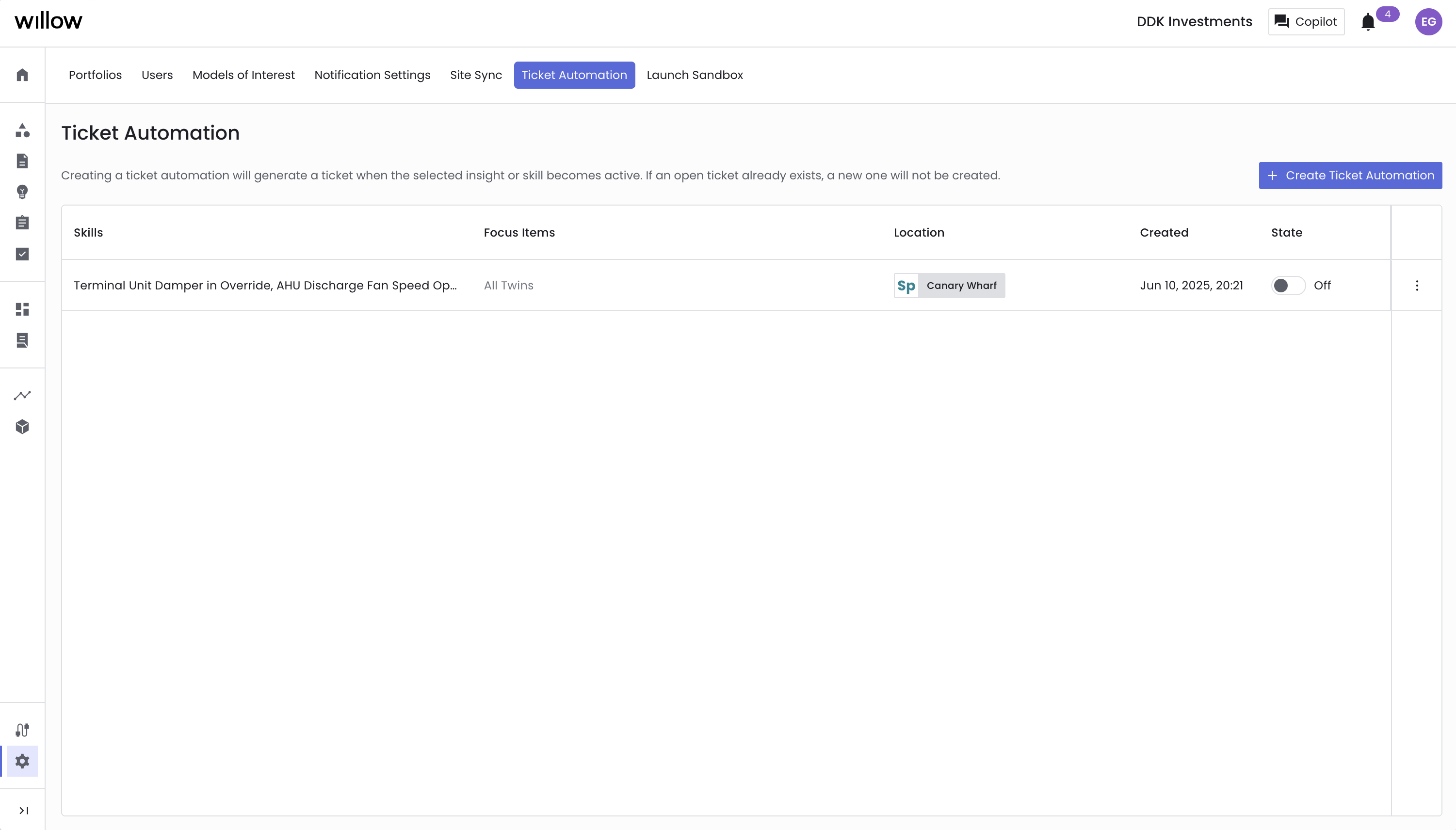
Task: Open the Reports receipt icon
Action: (22, 340)
